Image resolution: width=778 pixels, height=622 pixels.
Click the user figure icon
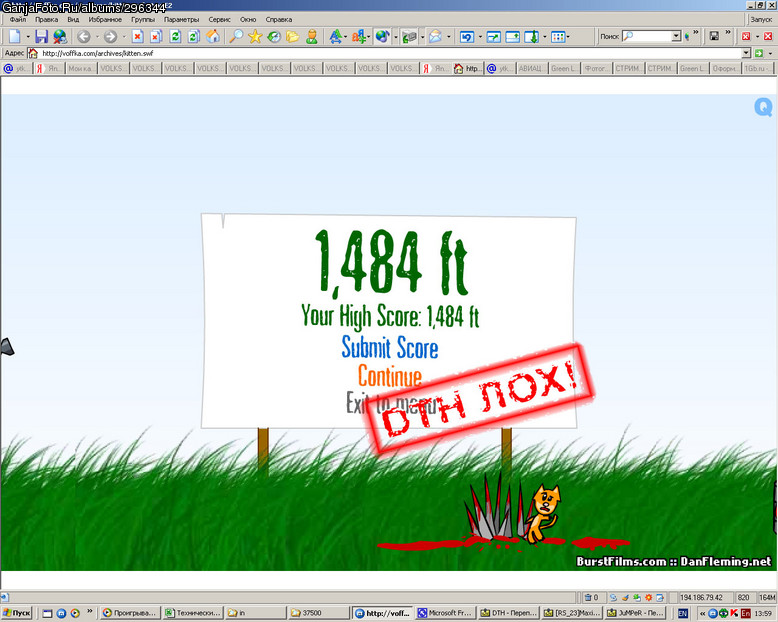312,37
